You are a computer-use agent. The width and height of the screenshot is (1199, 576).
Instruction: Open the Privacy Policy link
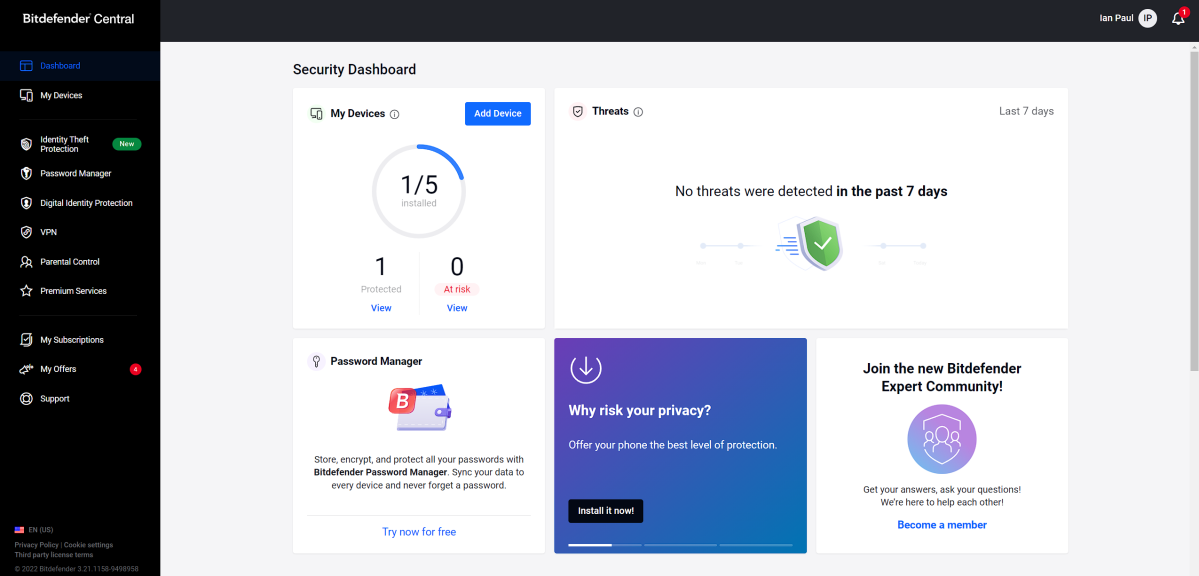pyautogui.click(x=37, y=545)
